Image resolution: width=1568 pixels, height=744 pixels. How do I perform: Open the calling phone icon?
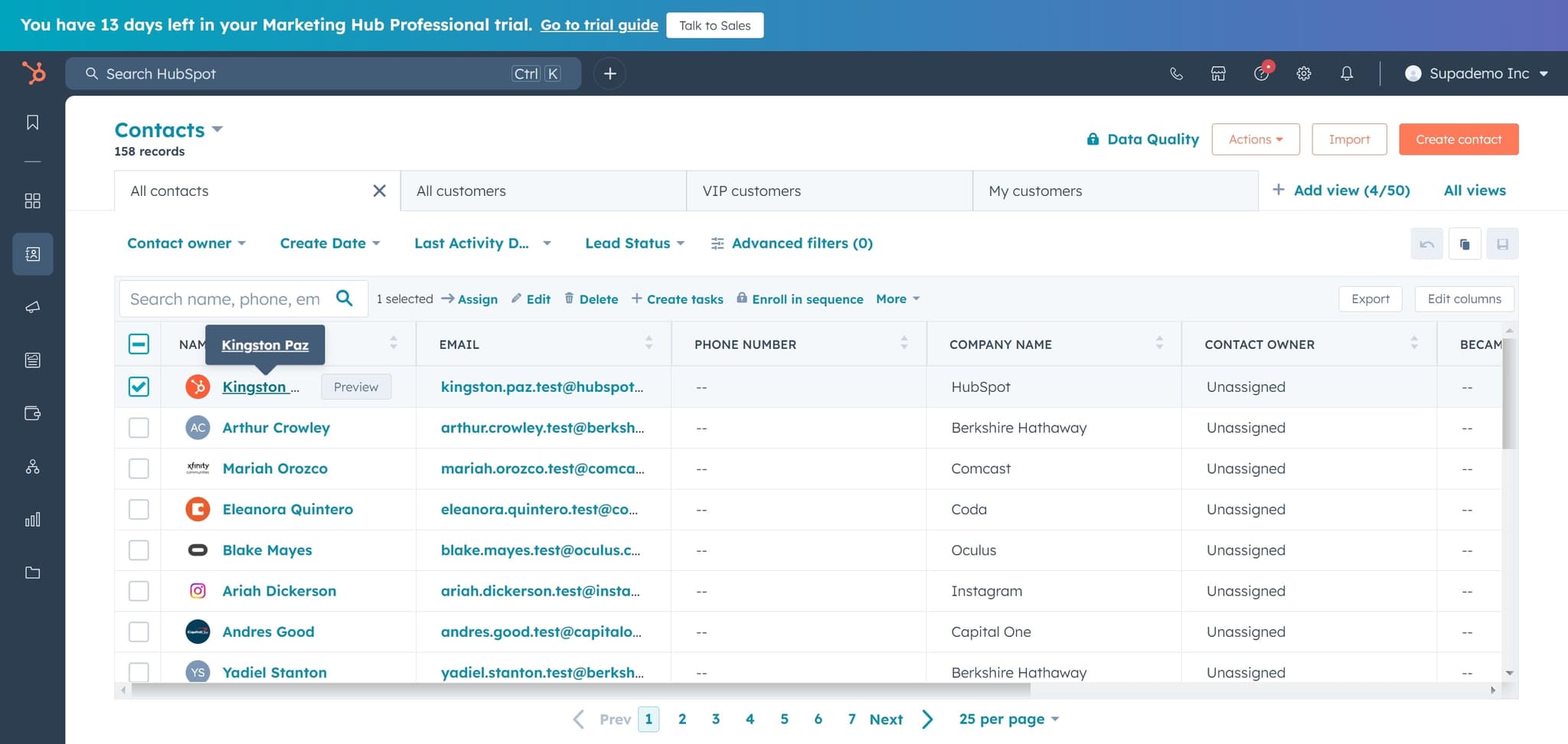[1176, 73]
